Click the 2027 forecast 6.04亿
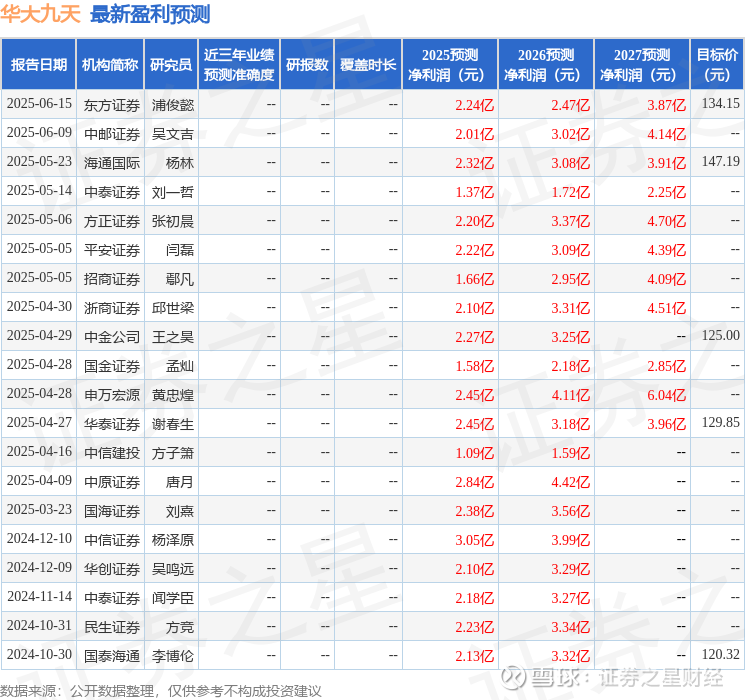Screen dimensions: 745x700 point(666,395)
